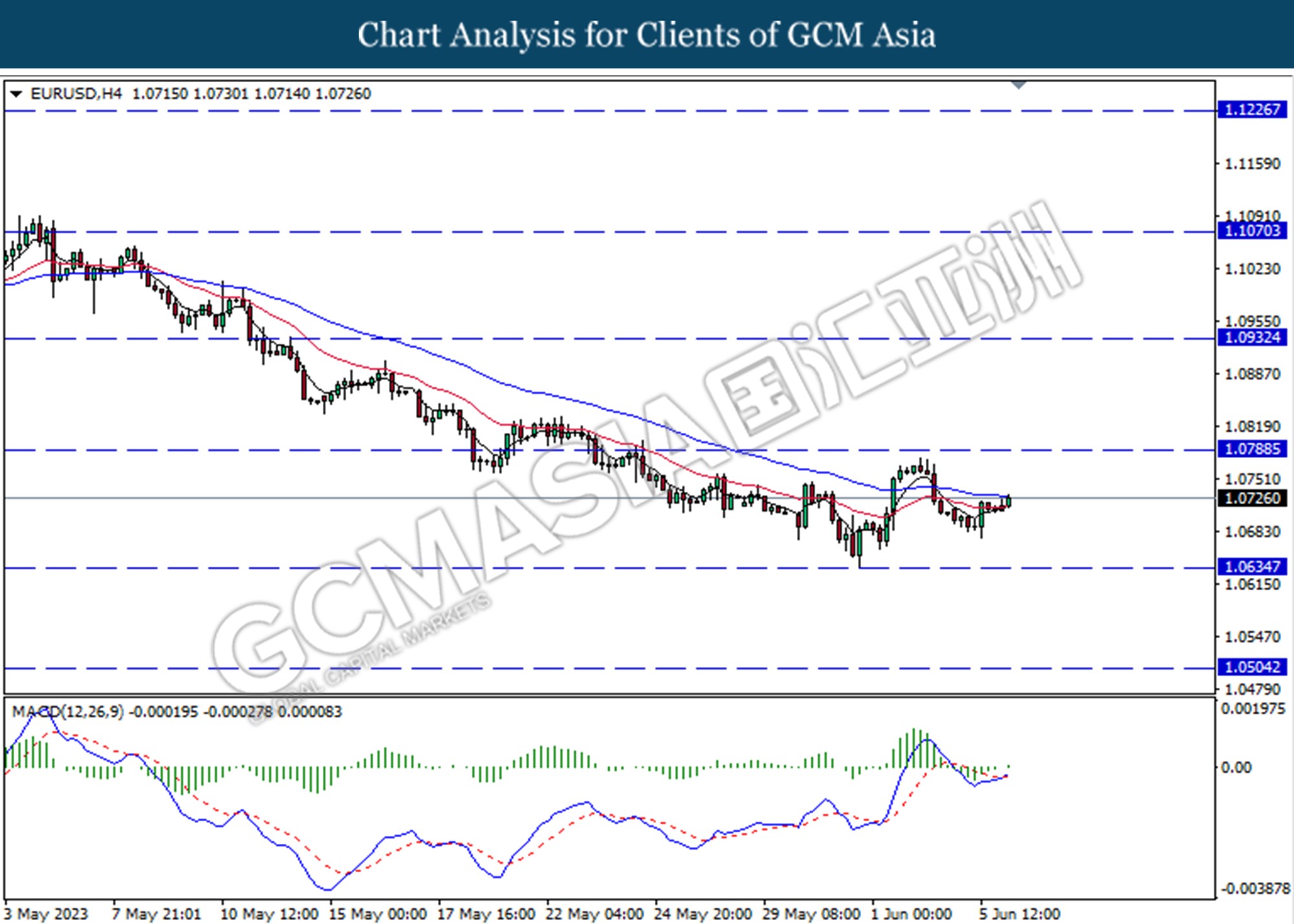The image size is (1294, 924).
Task: Click the 1.10230 price scale value
Action: click(x=1253, y=269)
